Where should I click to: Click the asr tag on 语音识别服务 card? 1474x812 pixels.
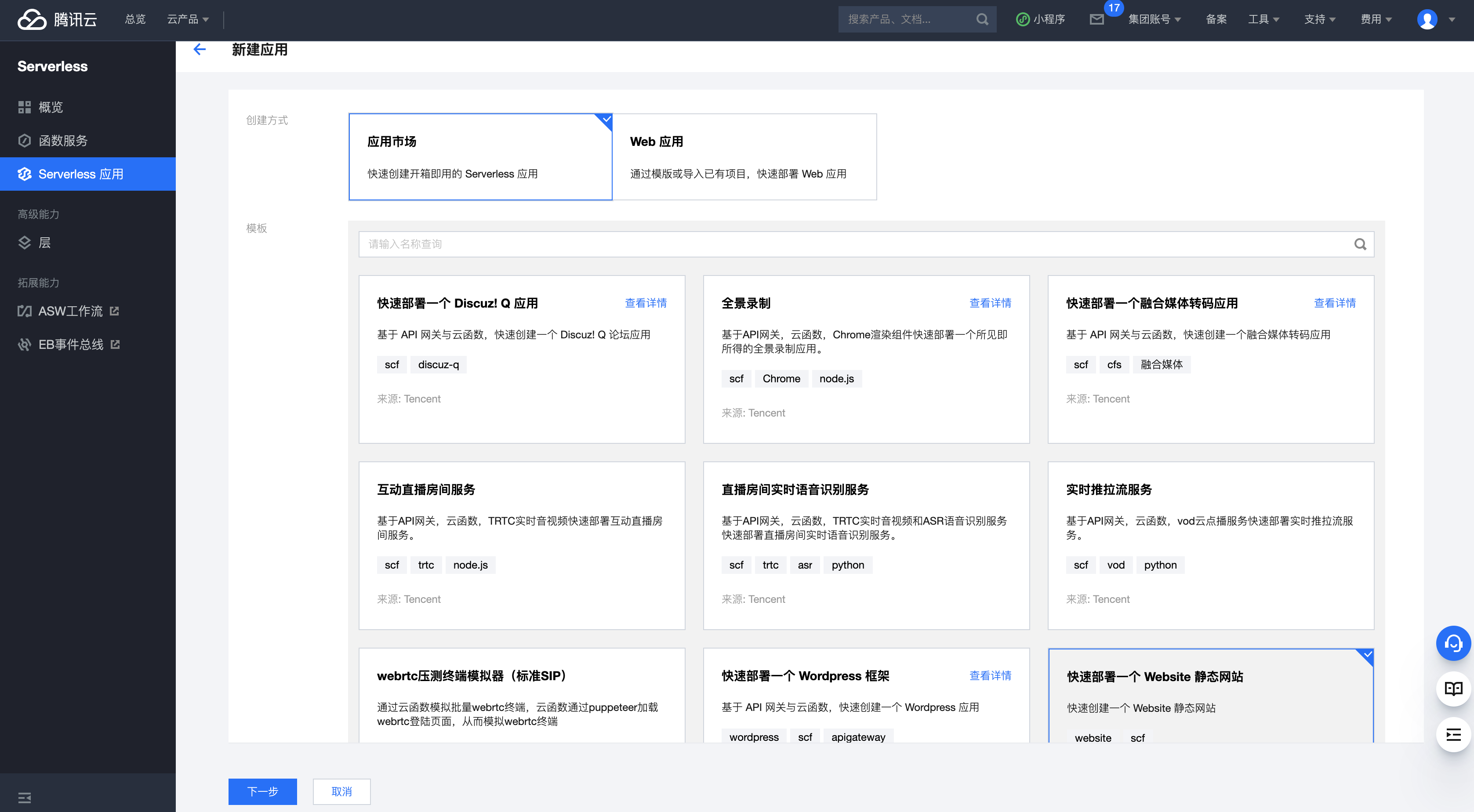point(805,565)
